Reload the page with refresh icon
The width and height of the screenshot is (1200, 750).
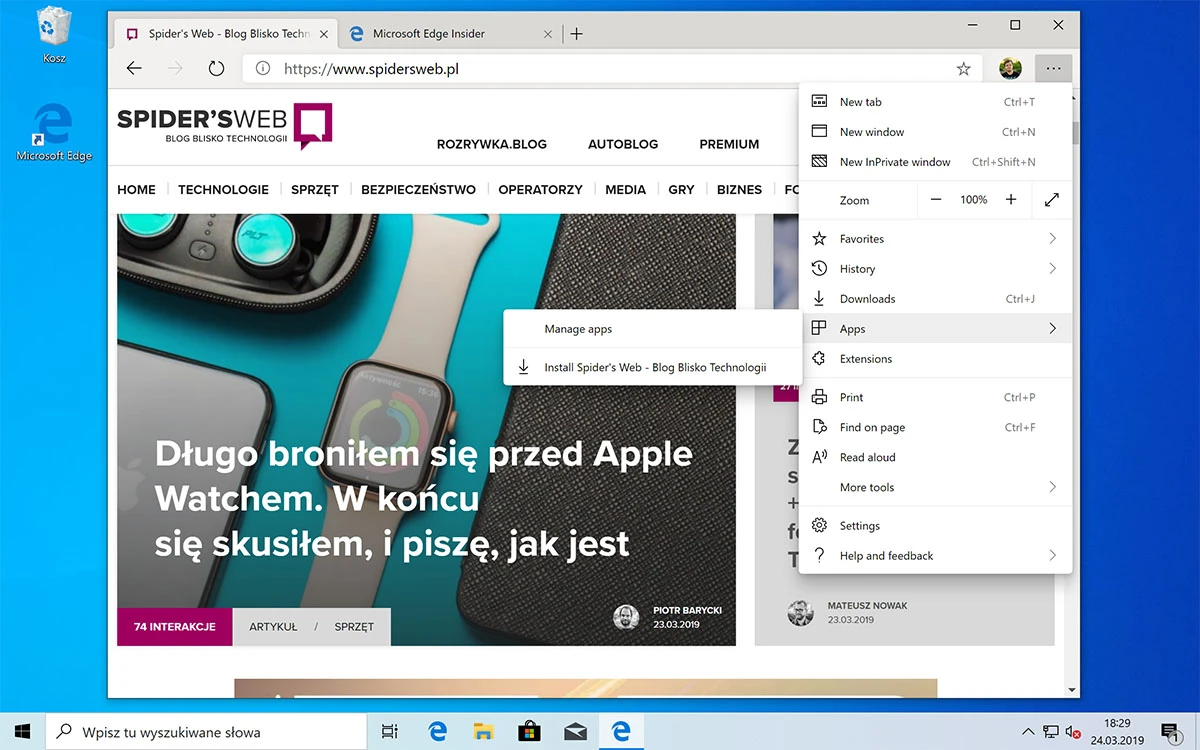point(216,69)
